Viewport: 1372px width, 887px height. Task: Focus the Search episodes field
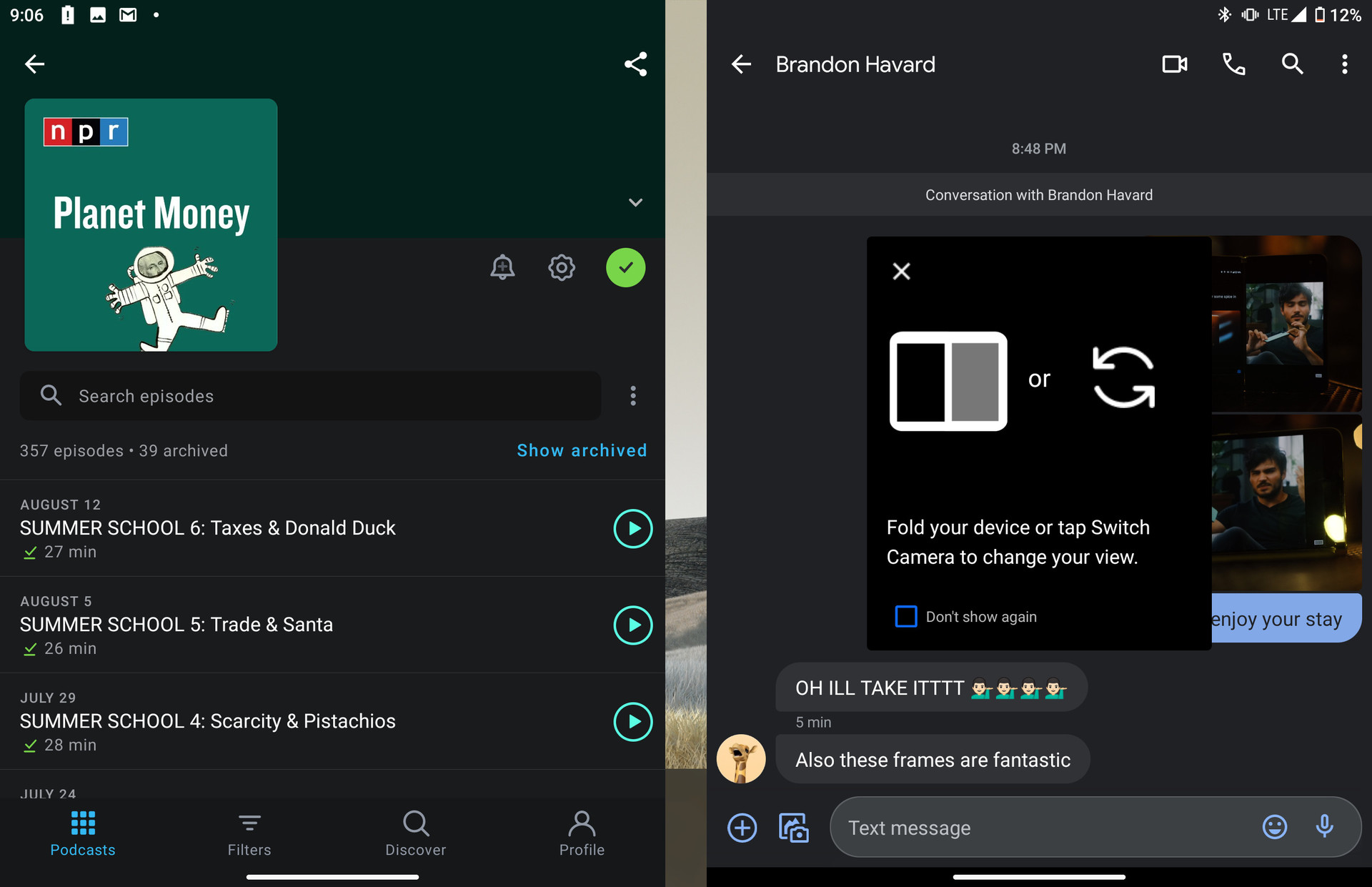(x=310, y=396)
